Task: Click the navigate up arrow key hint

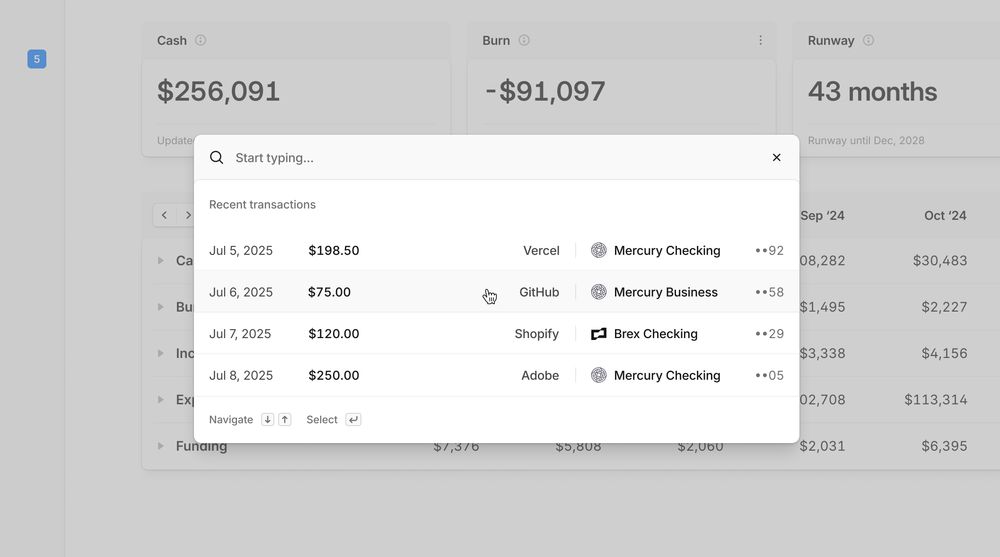Action: point(285,419)
